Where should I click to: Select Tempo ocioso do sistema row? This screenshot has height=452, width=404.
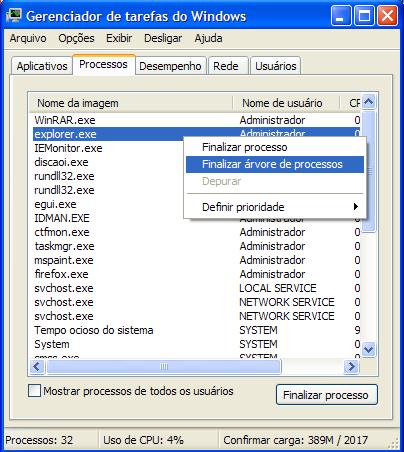(196, 330)
